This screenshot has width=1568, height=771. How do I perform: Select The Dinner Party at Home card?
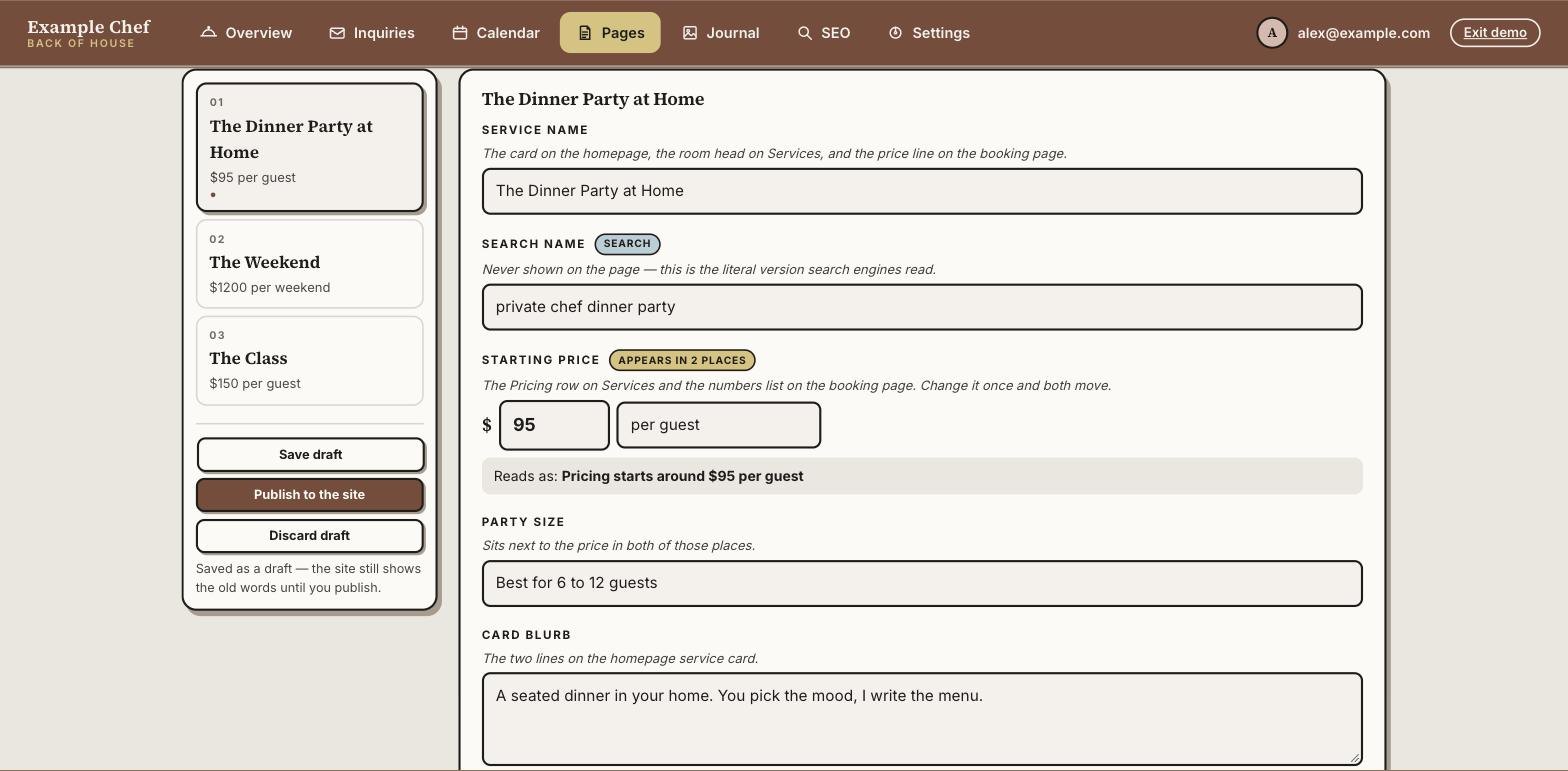pyautogui.click(x=310, y=147)
